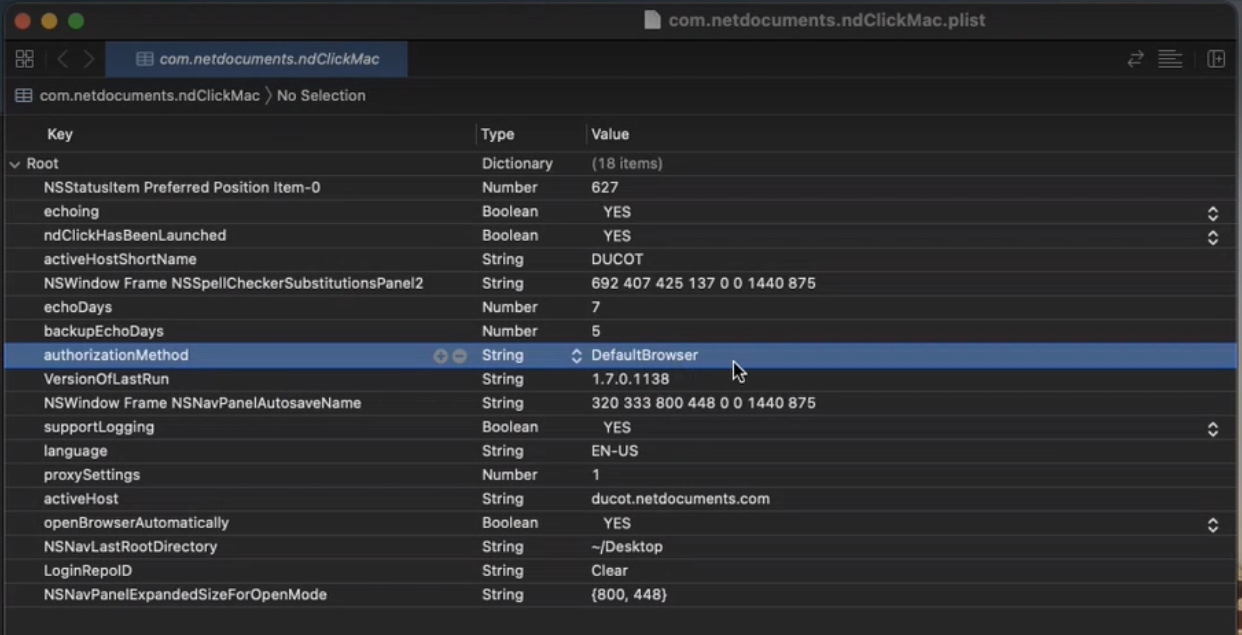Click the {800, 448} value

click(629, 596)
